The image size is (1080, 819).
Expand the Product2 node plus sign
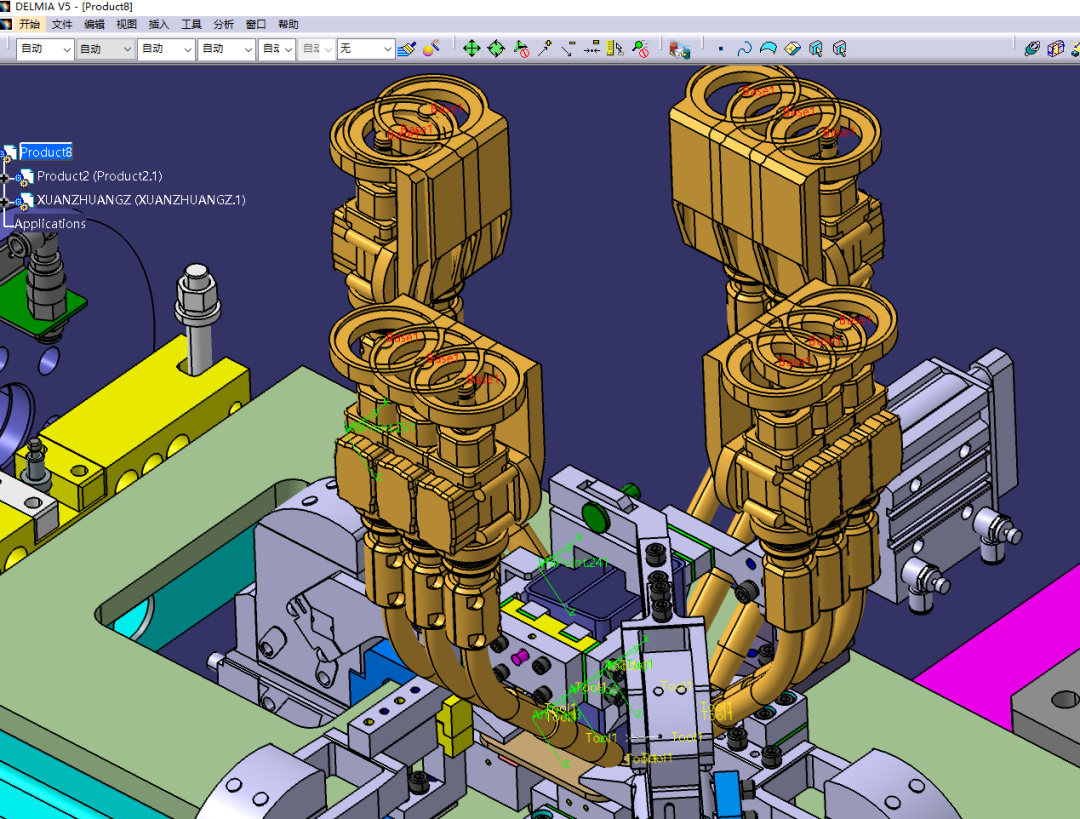(x=5, y=178)
